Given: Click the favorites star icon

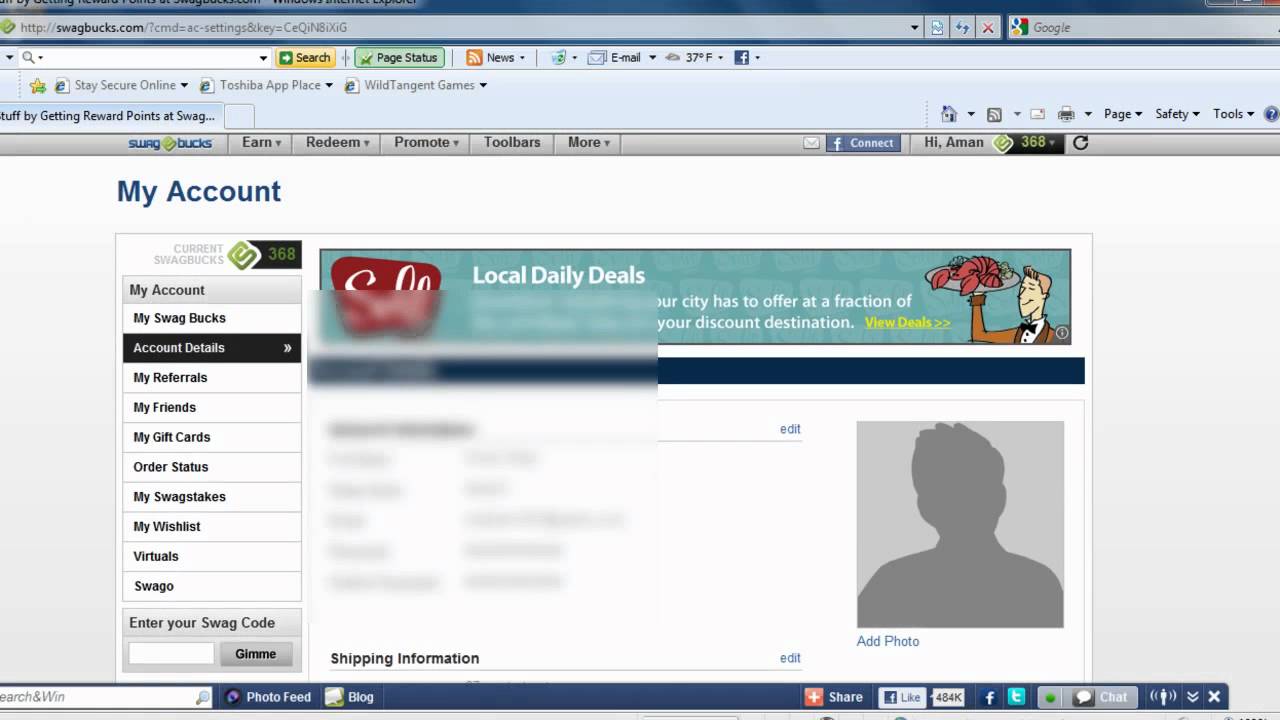Looking at the screenshot, I should click(38, 86).
